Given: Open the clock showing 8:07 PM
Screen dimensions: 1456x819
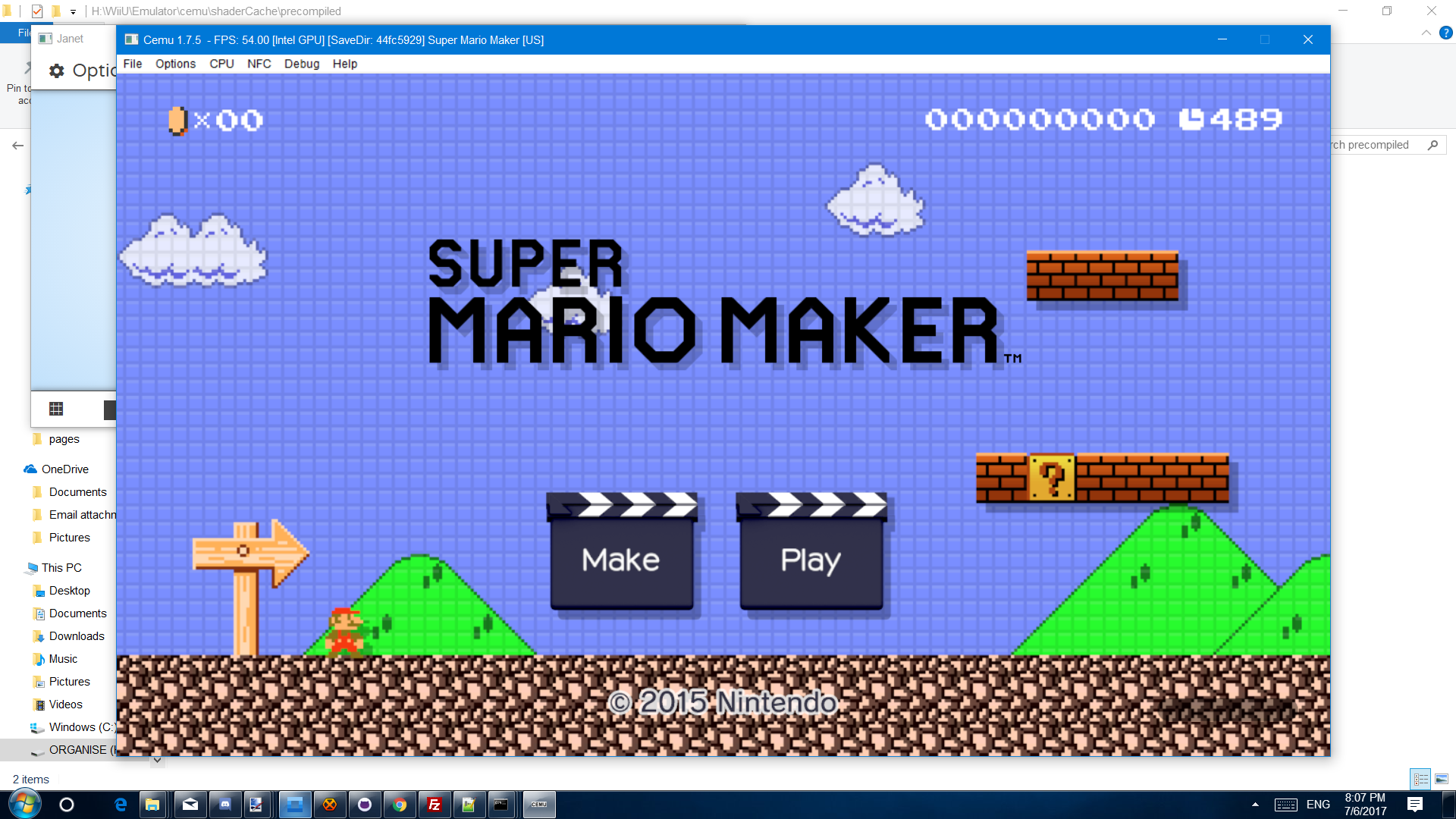Looking at the screenshot, I should (1365, 805).
